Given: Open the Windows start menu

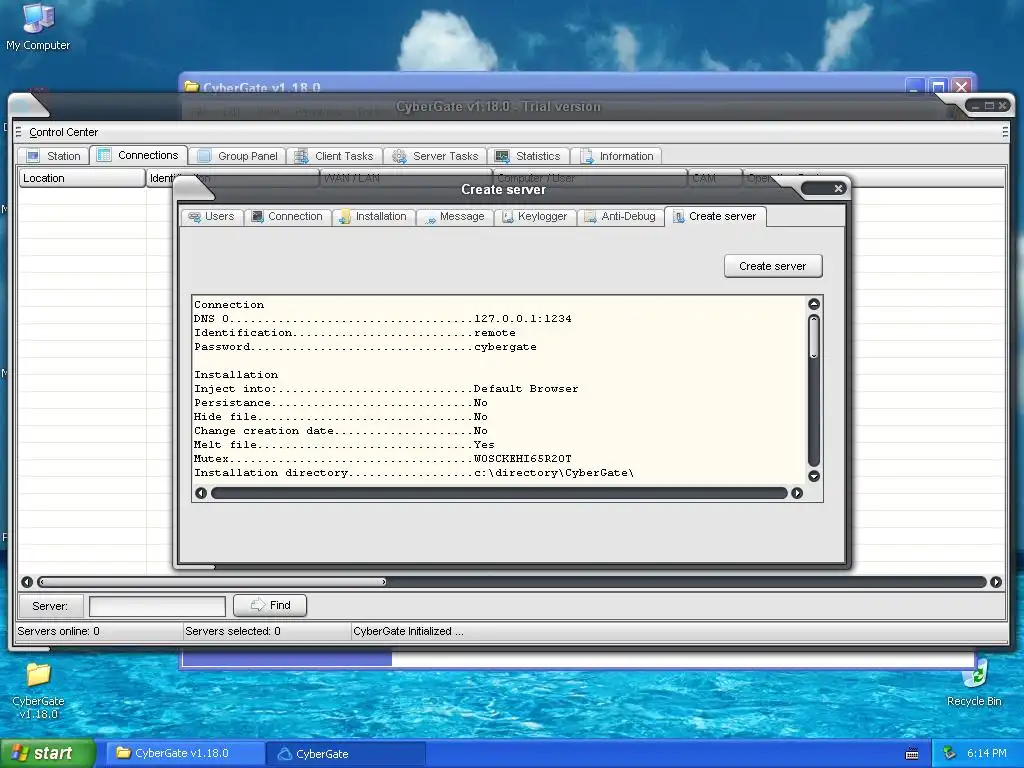Looking at the screenshot, I should [47, 754].
